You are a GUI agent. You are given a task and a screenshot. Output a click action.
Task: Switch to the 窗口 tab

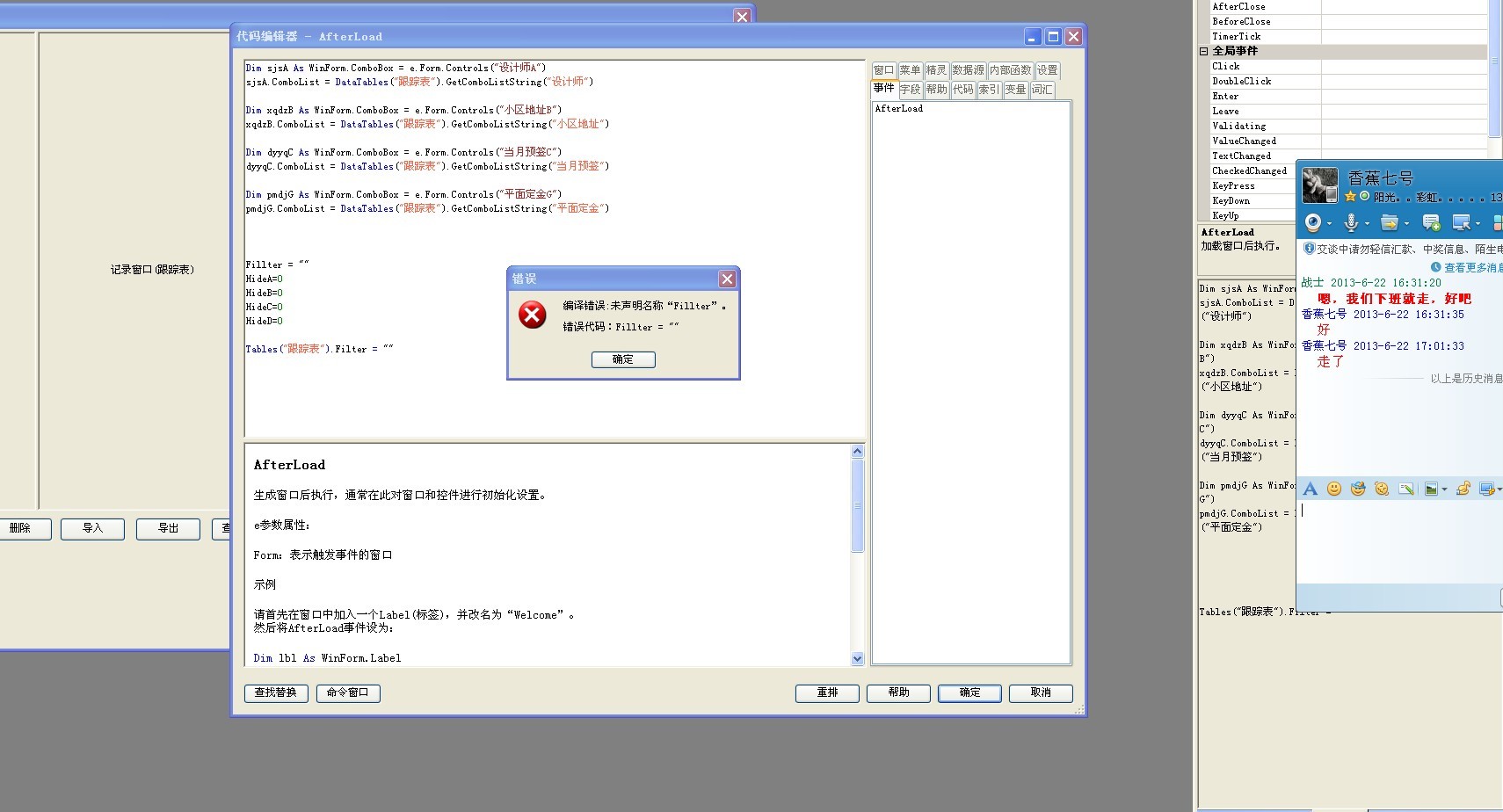[883, 70]
